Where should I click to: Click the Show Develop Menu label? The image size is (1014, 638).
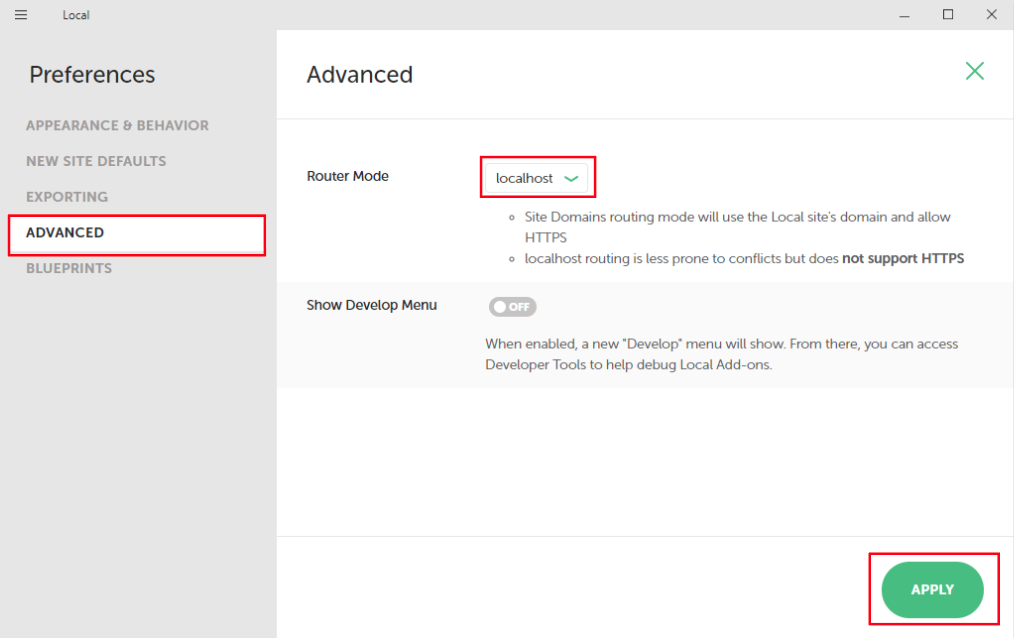tap(372, 305)
